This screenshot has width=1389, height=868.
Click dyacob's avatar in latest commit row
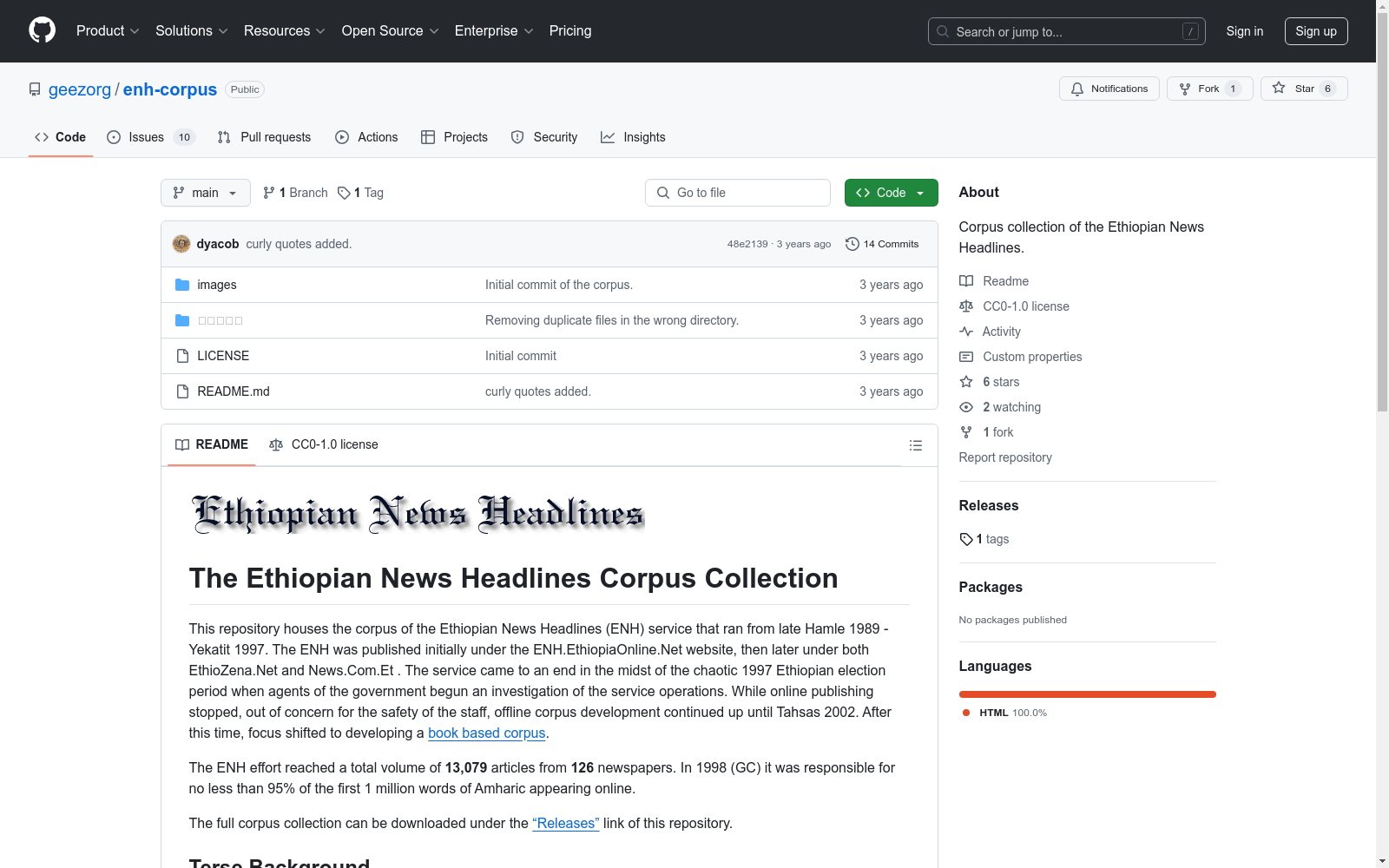click(181, 244)
